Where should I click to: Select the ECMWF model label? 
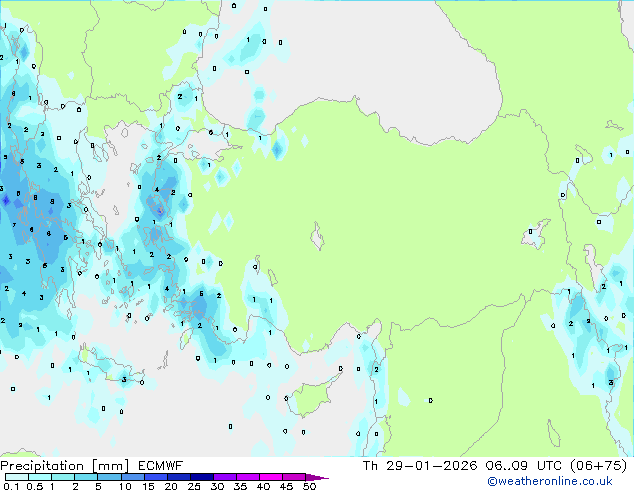point(161,466)
